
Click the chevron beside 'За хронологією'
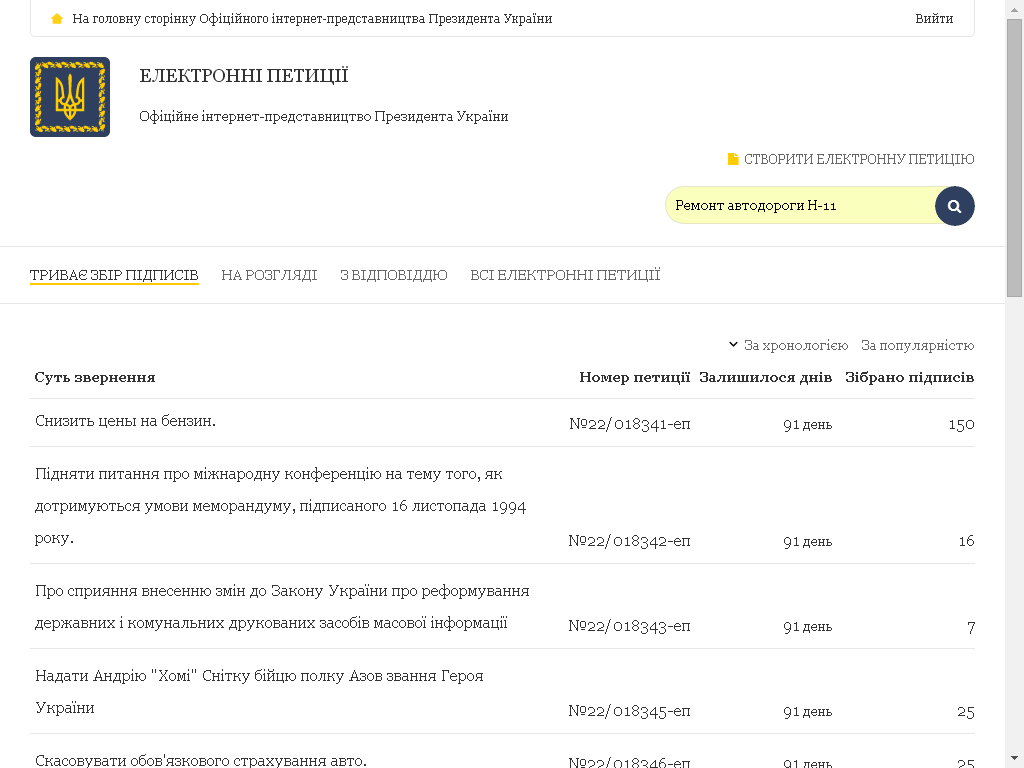click(733, 345)
